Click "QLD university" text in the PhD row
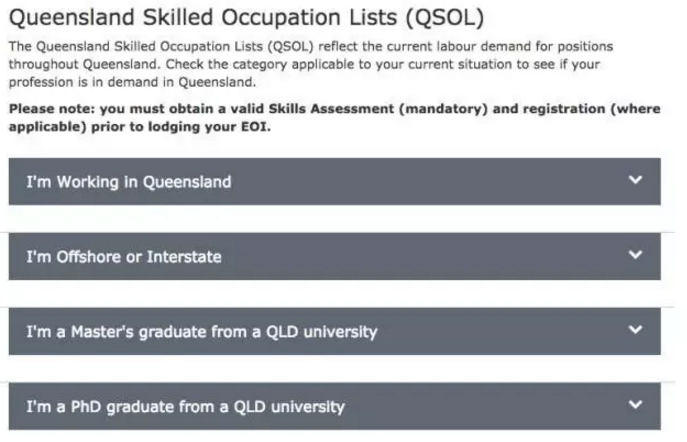This screenshot has height=442, width=687. click(x=289, y=407)
